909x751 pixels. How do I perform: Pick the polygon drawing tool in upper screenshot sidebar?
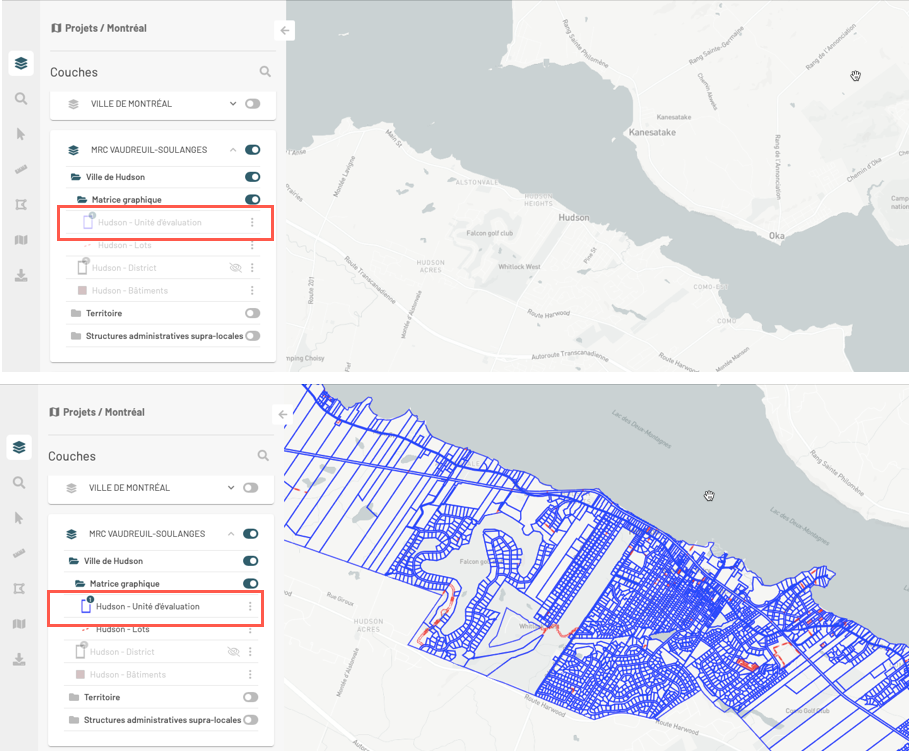pos(20,204)
